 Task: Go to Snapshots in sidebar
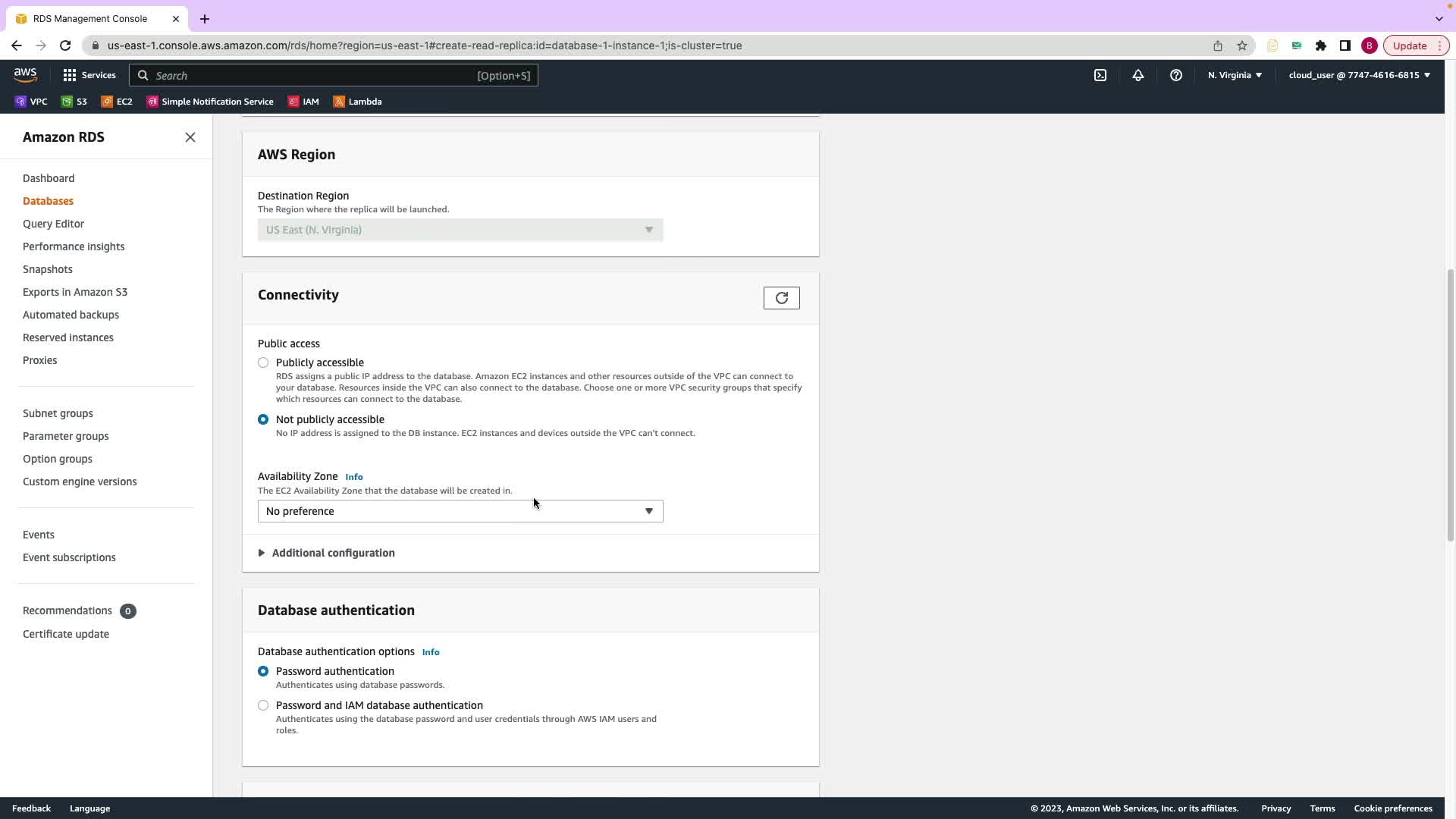(48, 269)
